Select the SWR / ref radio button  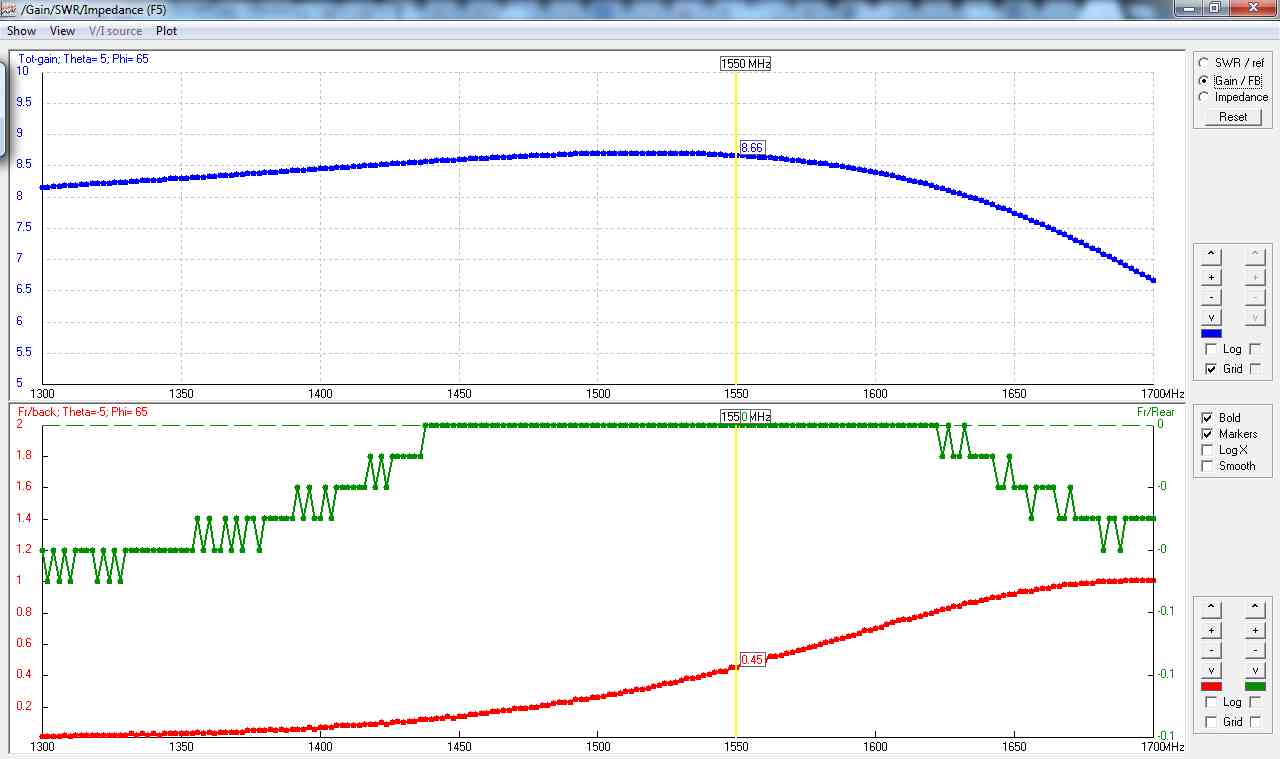pos(1204,63)
